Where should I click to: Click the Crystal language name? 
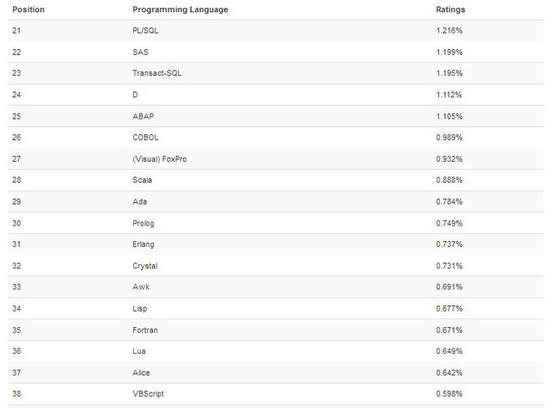tap(145, 266)
